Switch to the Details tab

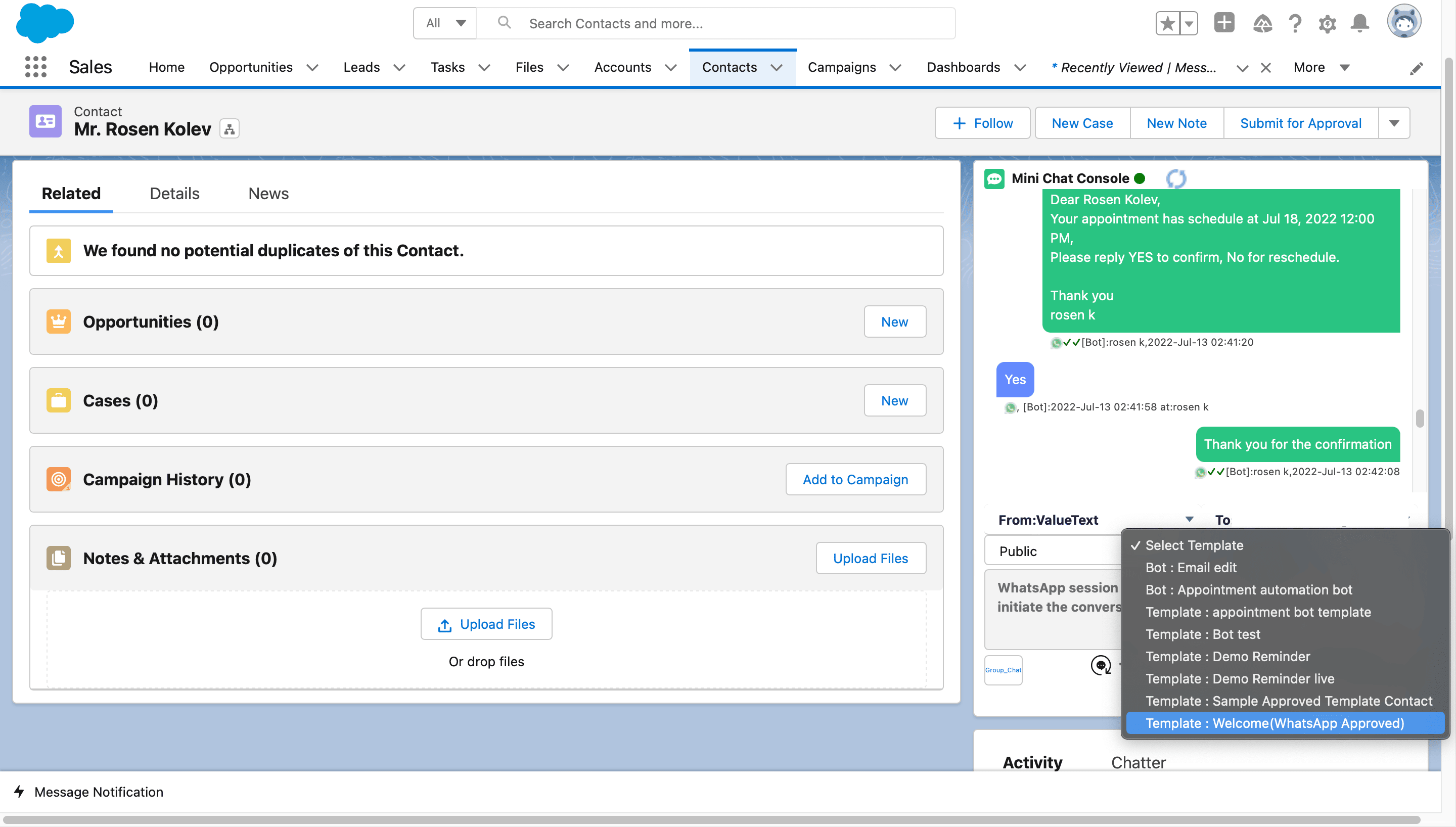click(x=174, y=193)
